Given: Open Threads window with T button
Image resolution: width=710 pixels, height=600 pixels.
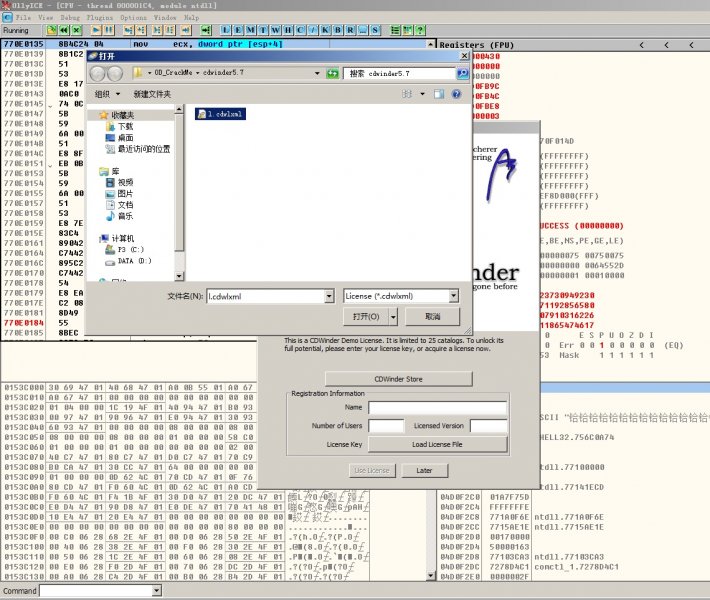Looking at the screenshot, I should [263, 30].
